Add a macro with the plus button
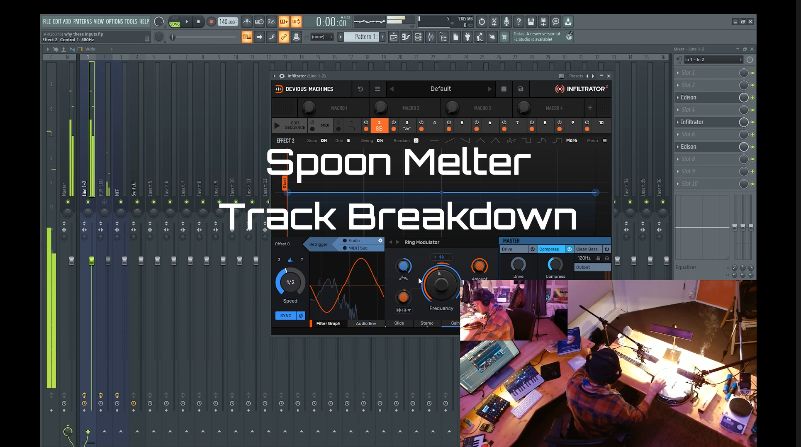This screenshot has height=447, width=801. 590,108
